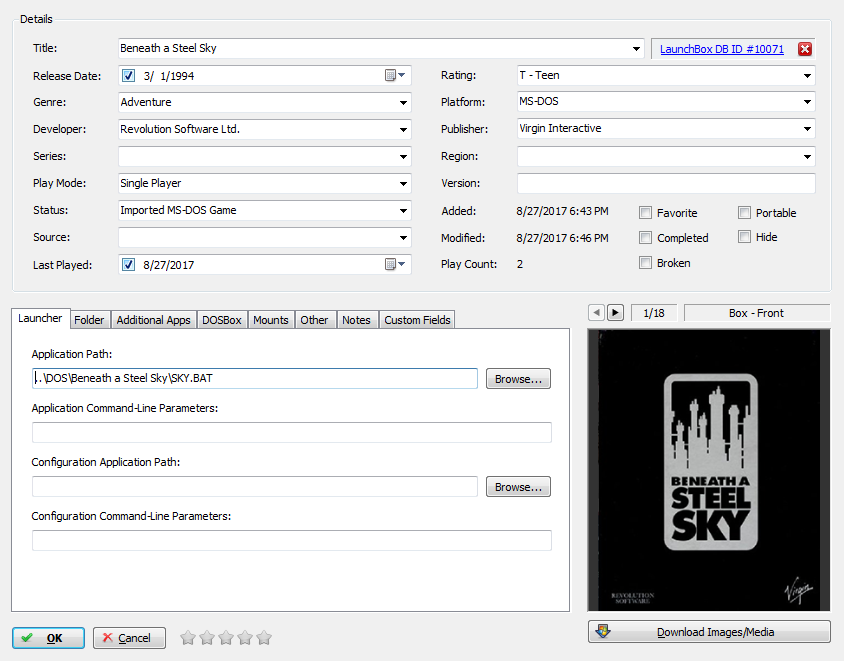Mark game as Favorite
The height and width of the screenshot is (661, 844).
click(645, 213)
